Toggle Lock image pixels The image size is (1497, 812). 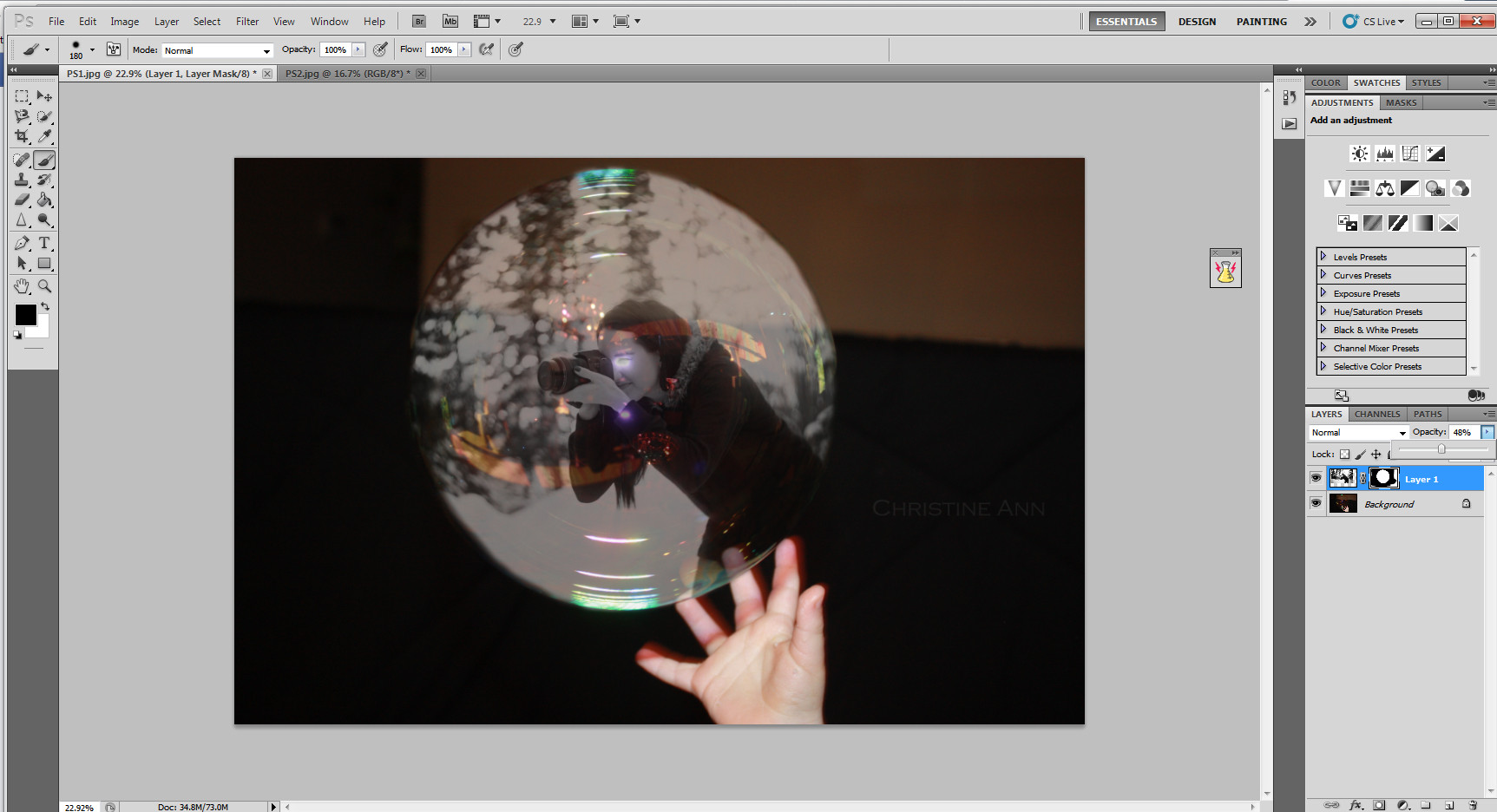1360,455
